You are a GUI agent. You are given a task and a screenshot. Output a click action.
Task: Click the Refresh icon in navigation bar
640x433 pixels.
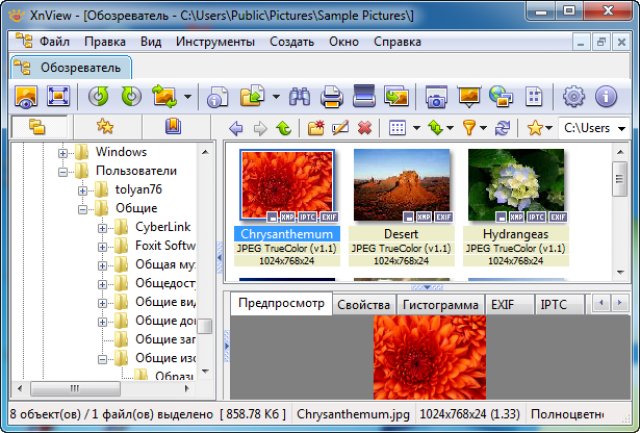502,128
